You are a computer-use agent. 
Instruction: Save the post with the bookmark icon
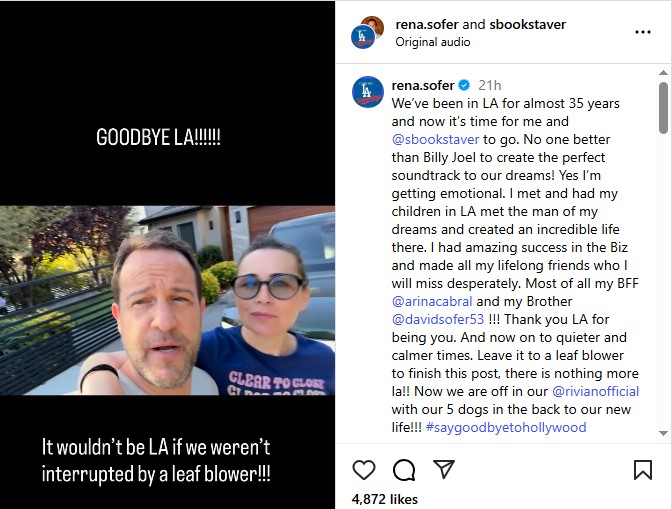(x=642, y=470)
